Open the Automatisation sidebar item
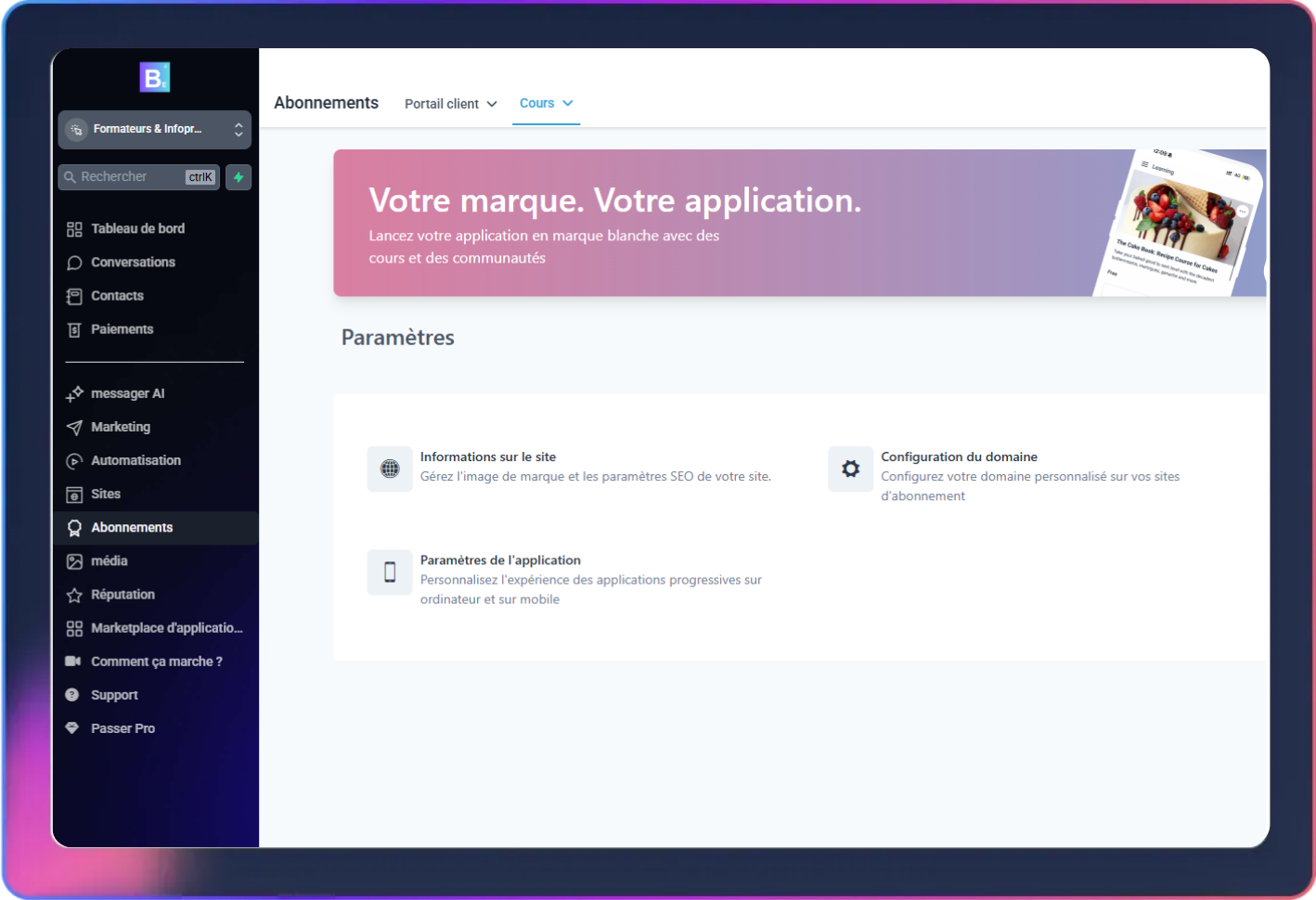 click(135, 460)
